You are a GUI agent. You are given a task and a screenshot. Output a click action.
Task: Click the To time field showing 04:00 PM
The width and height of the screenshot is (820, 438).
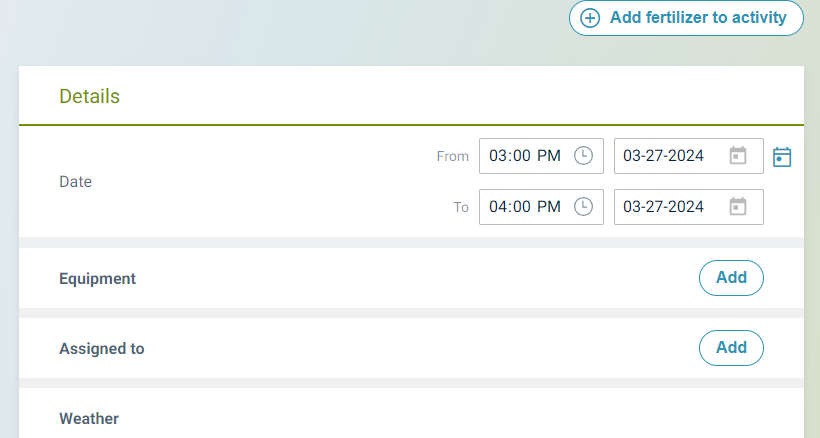(x=525, y=207)
